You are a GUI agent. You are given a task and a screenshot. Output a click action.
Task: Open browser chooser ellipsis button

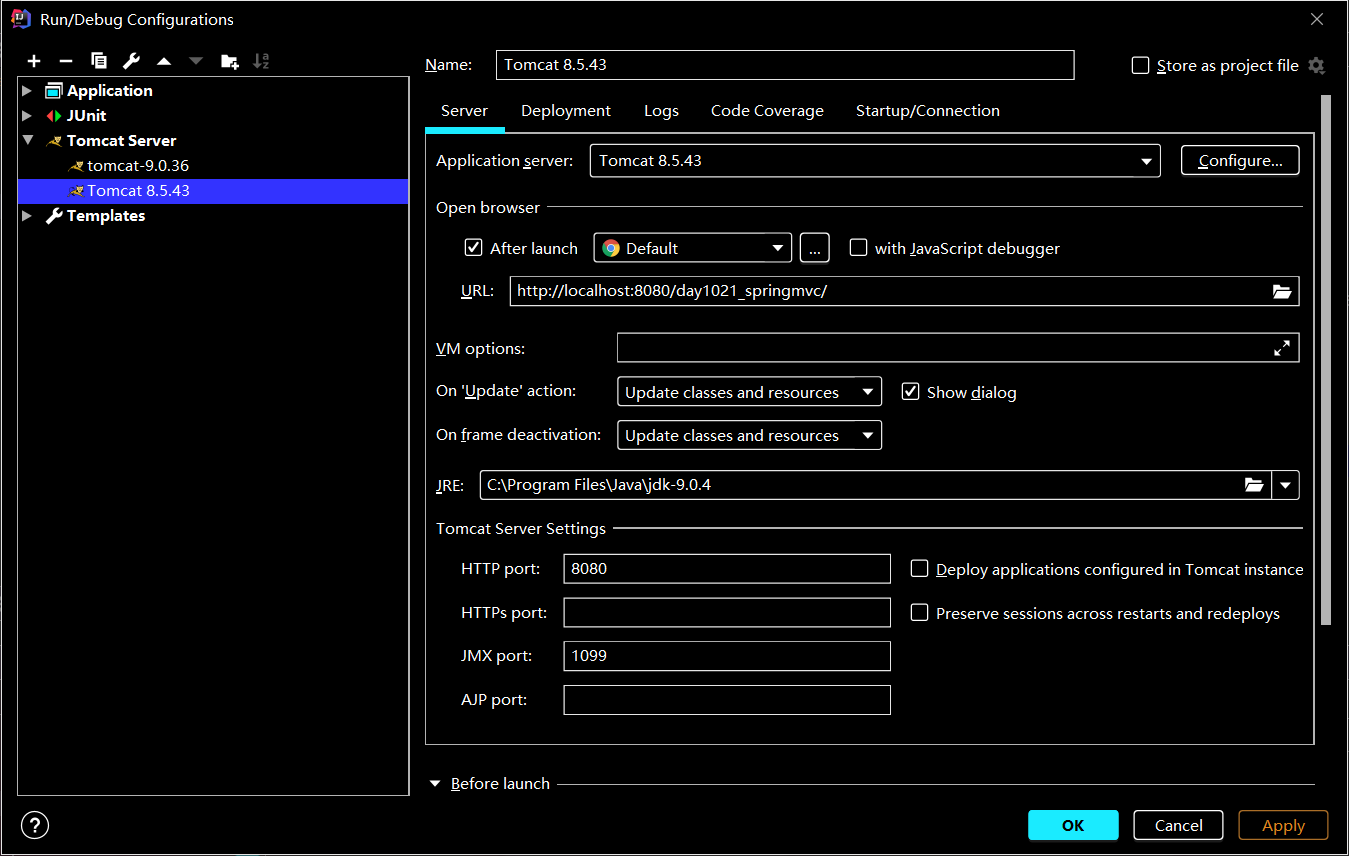[x=815, y=248]
